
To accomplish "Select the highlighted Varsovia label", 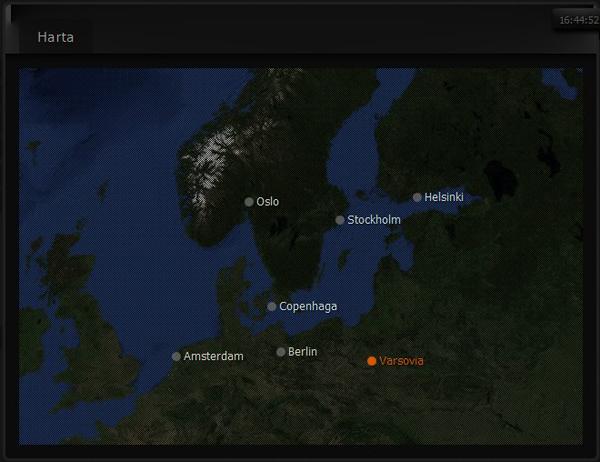I will point(402,361).
